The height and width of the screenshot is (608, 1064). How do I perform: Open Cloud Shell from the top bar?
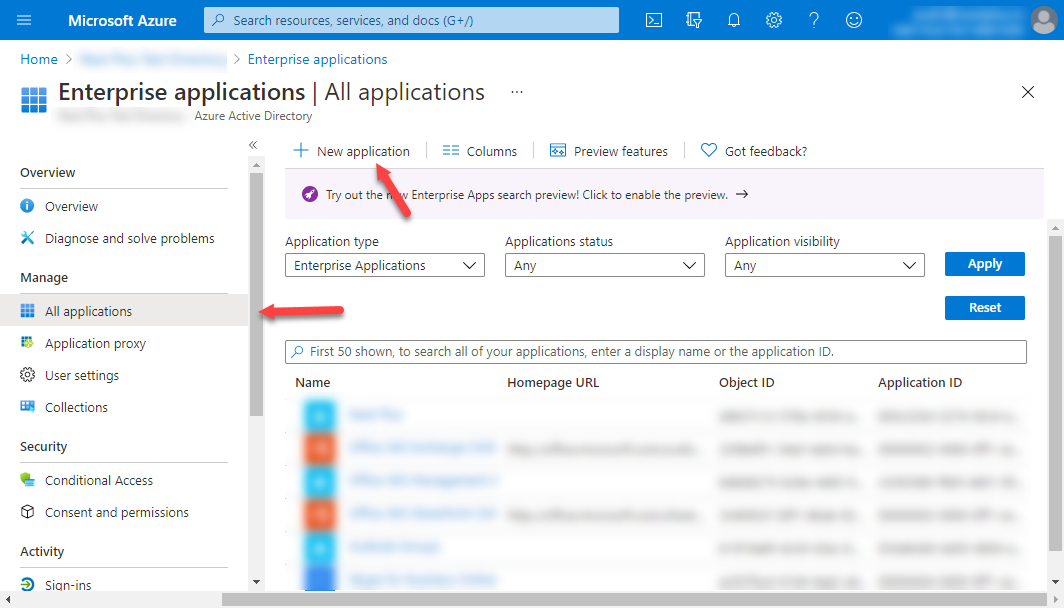653,20
